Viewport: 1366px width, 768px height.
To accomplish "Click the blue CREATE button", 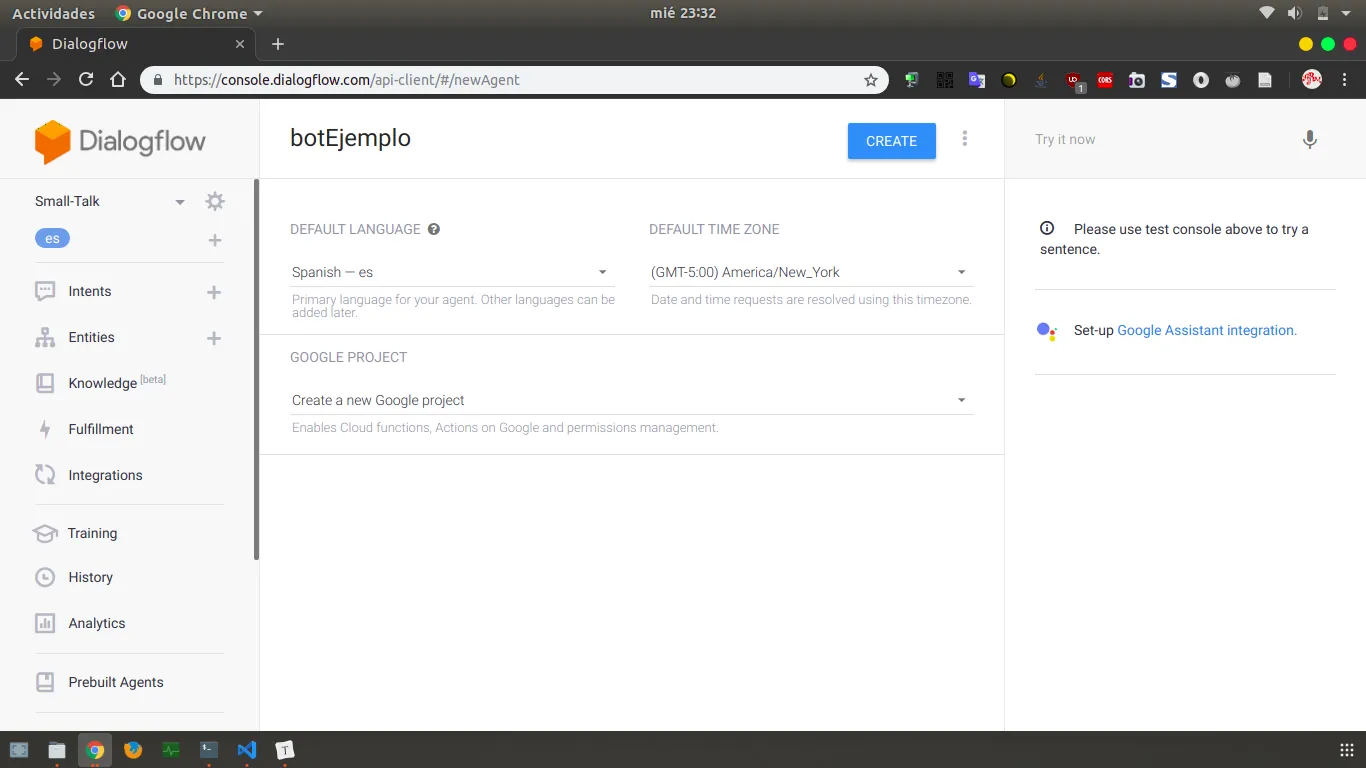I will pyautogui.click(x=891, y=141).
